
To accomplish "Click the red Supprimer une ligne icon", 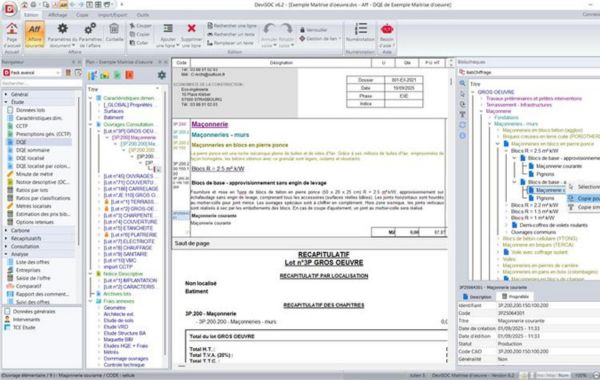I will [x=191, y=28].
